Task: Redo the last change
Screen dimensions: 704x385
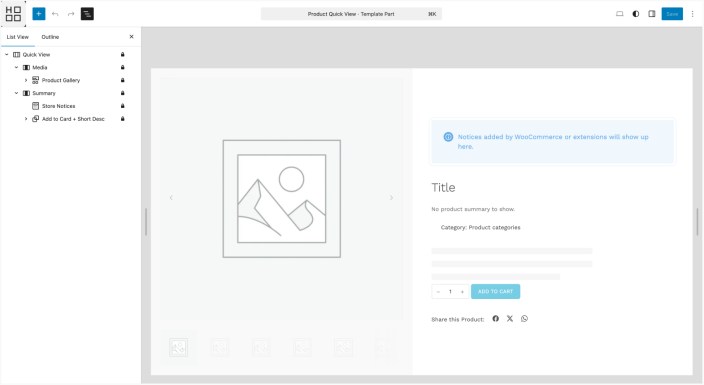Action: tap(71, 14)
